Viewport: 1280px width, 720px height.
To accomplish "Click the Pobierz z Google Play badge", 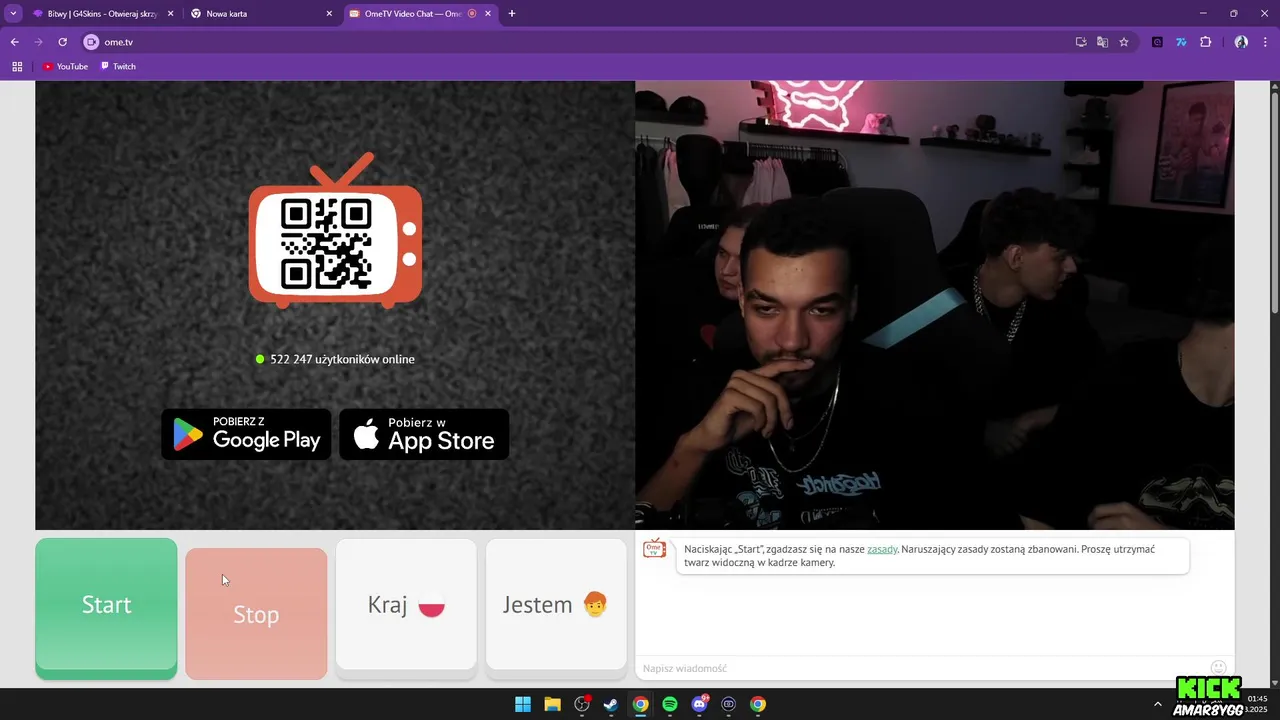I will tap(246, 434).
